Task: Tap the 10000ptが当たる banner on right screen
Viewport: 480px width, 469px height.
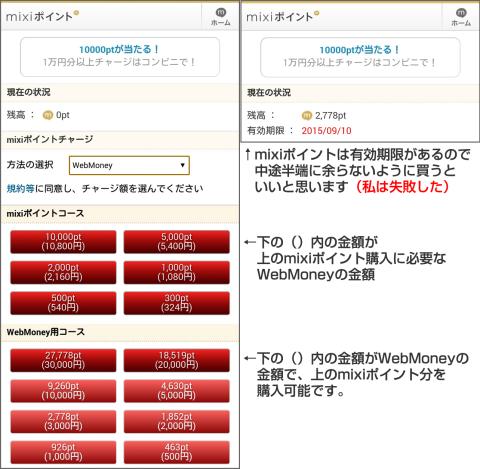Action: (360, 57)
